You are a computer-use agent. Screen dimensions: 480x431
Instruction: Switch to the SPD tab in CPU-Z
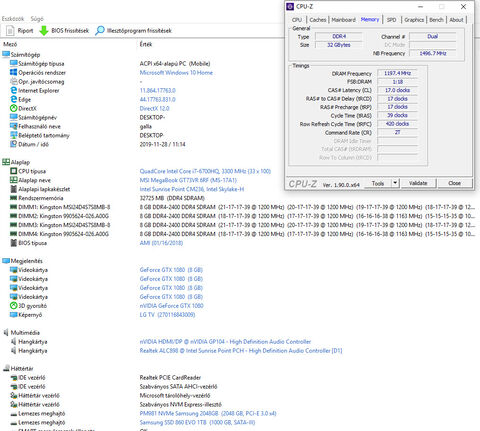pos(391,20)
